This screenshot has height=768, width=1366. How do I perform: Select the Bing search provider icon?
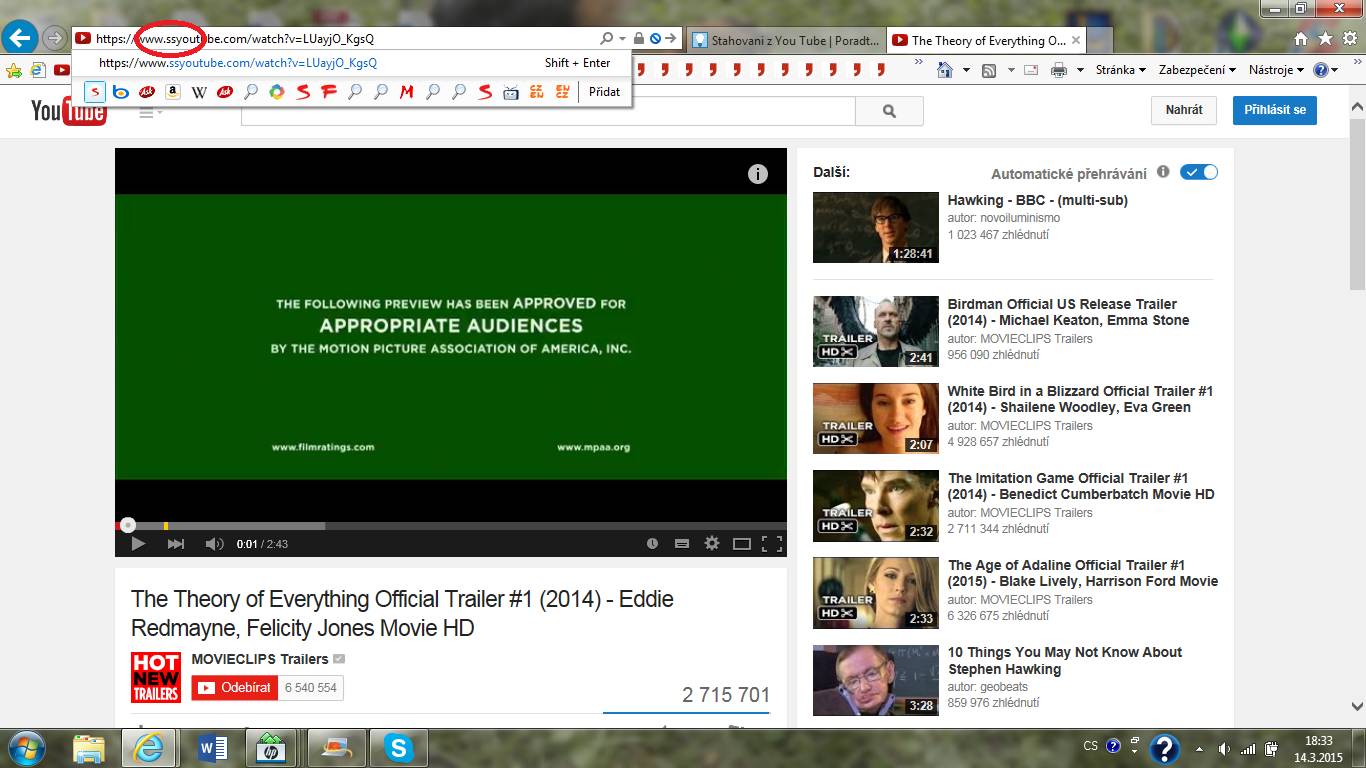pyautogui.click(x=121, y=92)
